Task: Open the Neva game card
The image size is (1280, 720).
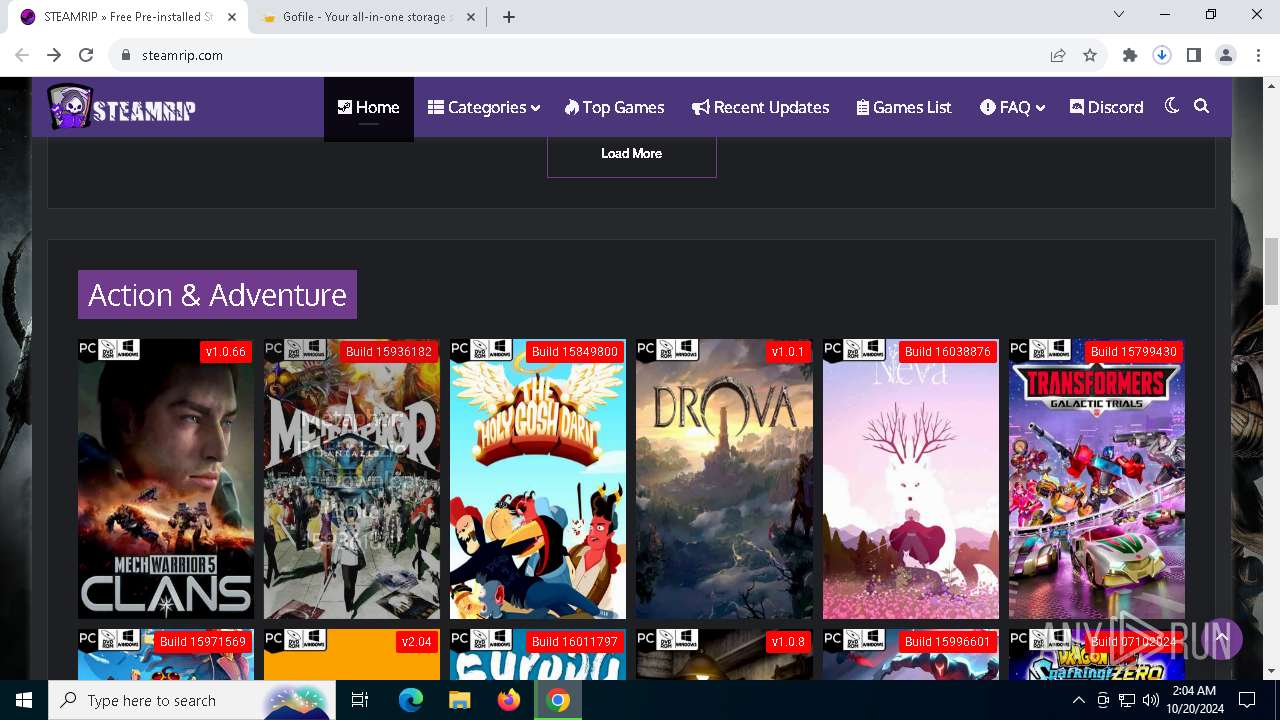Action: [910, 479]
